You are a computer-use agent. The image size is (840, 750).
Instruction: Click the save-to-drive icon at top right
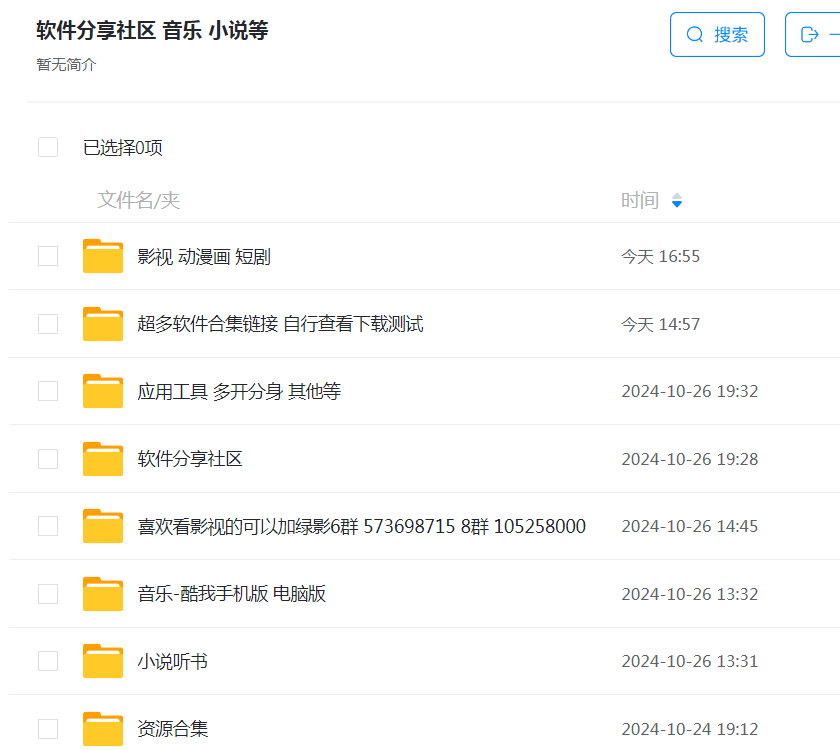click(812, 33)
